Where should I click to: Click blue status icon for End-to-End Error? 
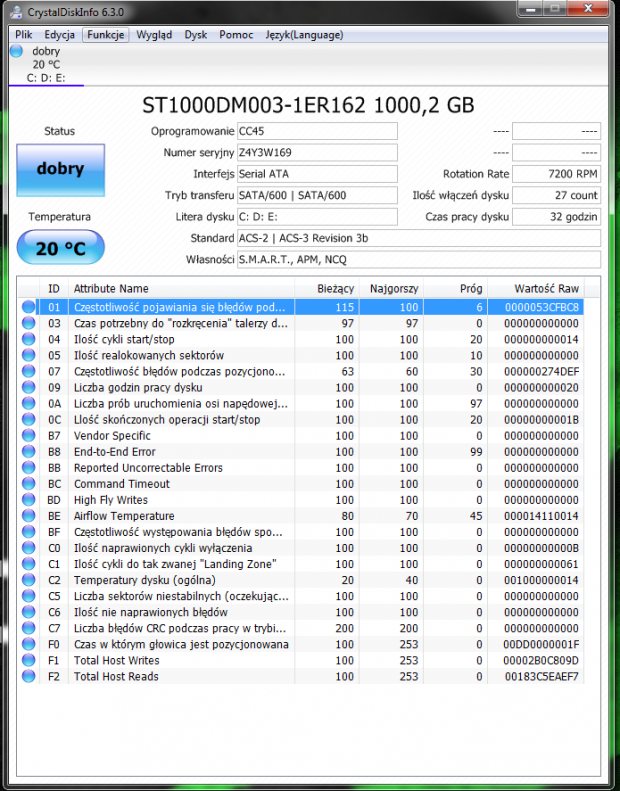29,452
